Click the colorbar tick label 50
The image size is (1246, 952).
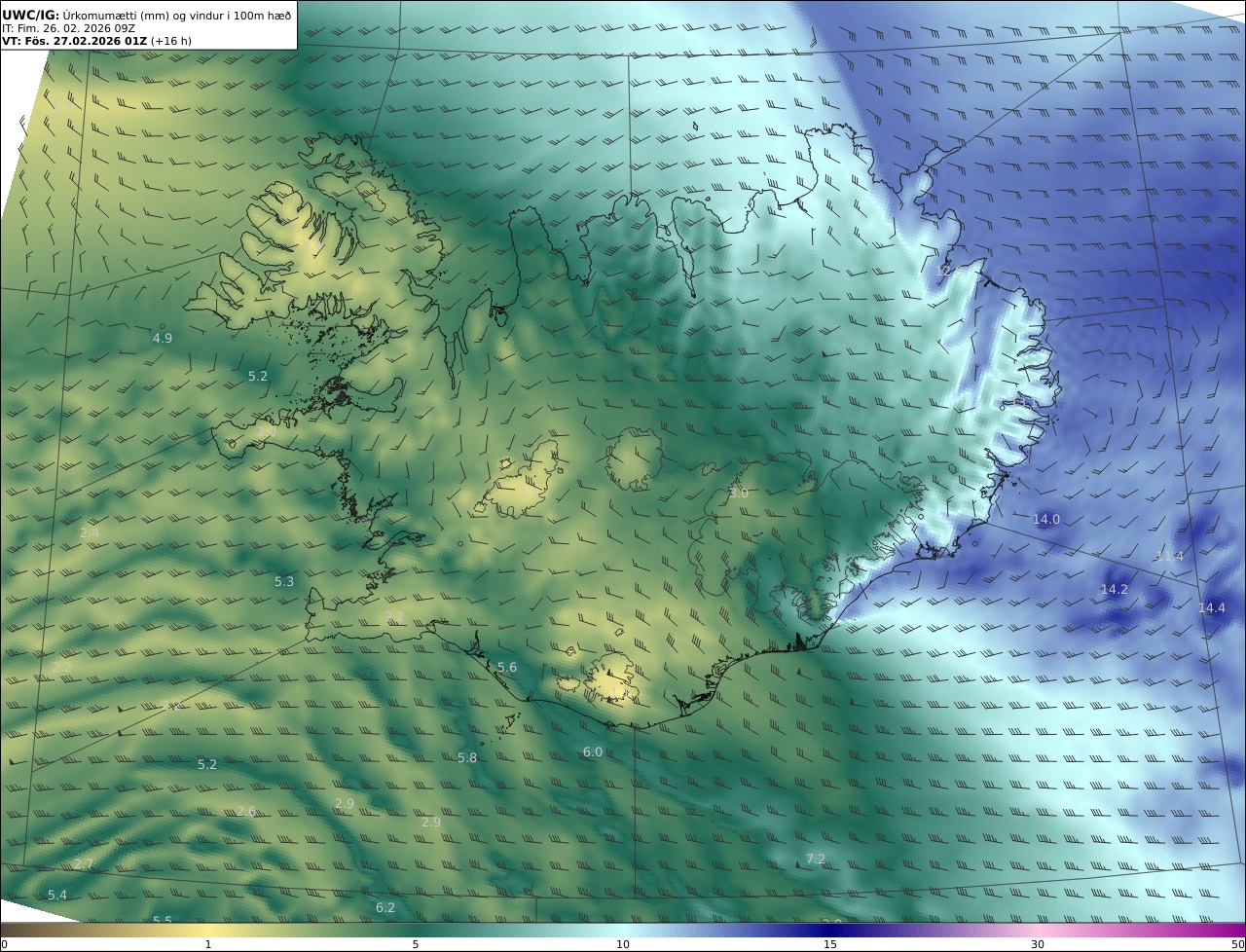click(x=1237, y=945)
